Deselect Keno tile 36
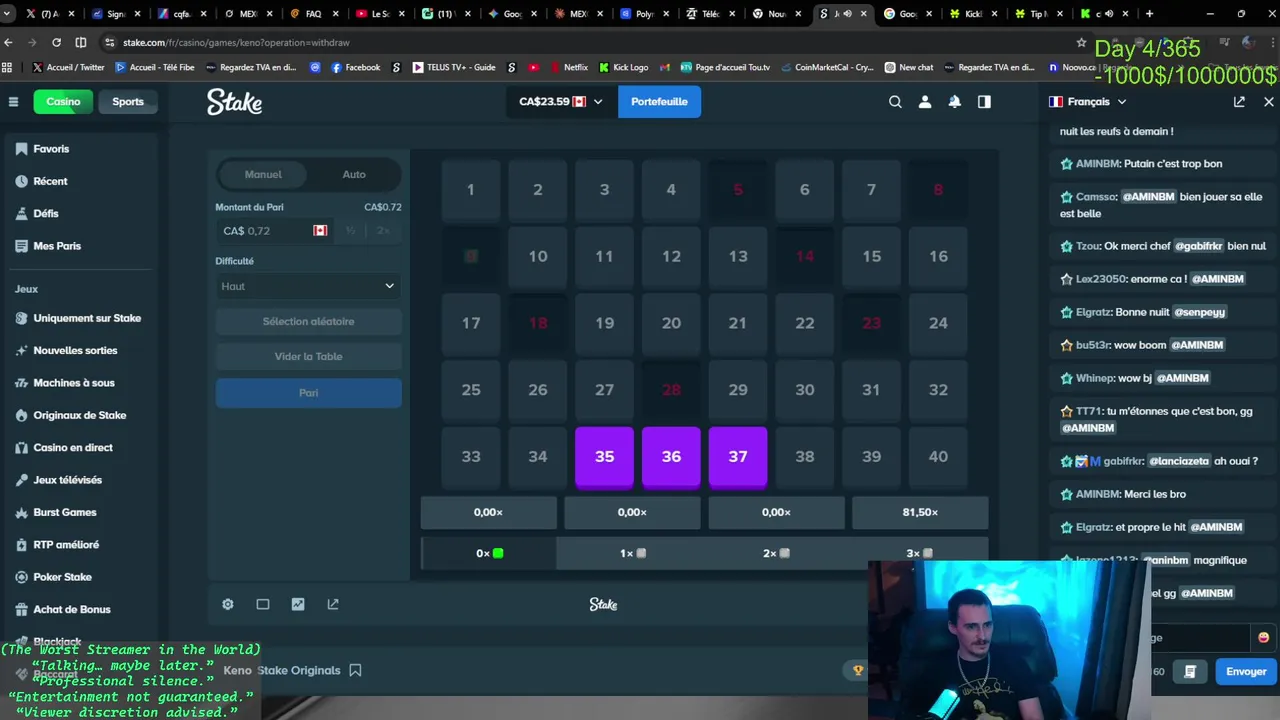The width and height of the screenshot is (1280, 720). [671, 457]
